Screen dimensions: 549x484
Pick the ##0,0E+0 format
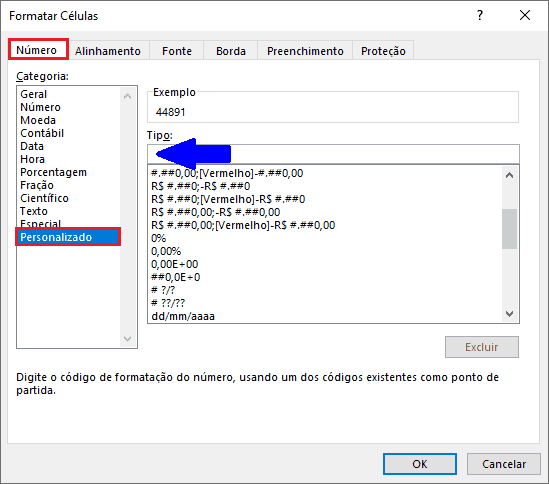pyautogui.click(x=325, y=277)
